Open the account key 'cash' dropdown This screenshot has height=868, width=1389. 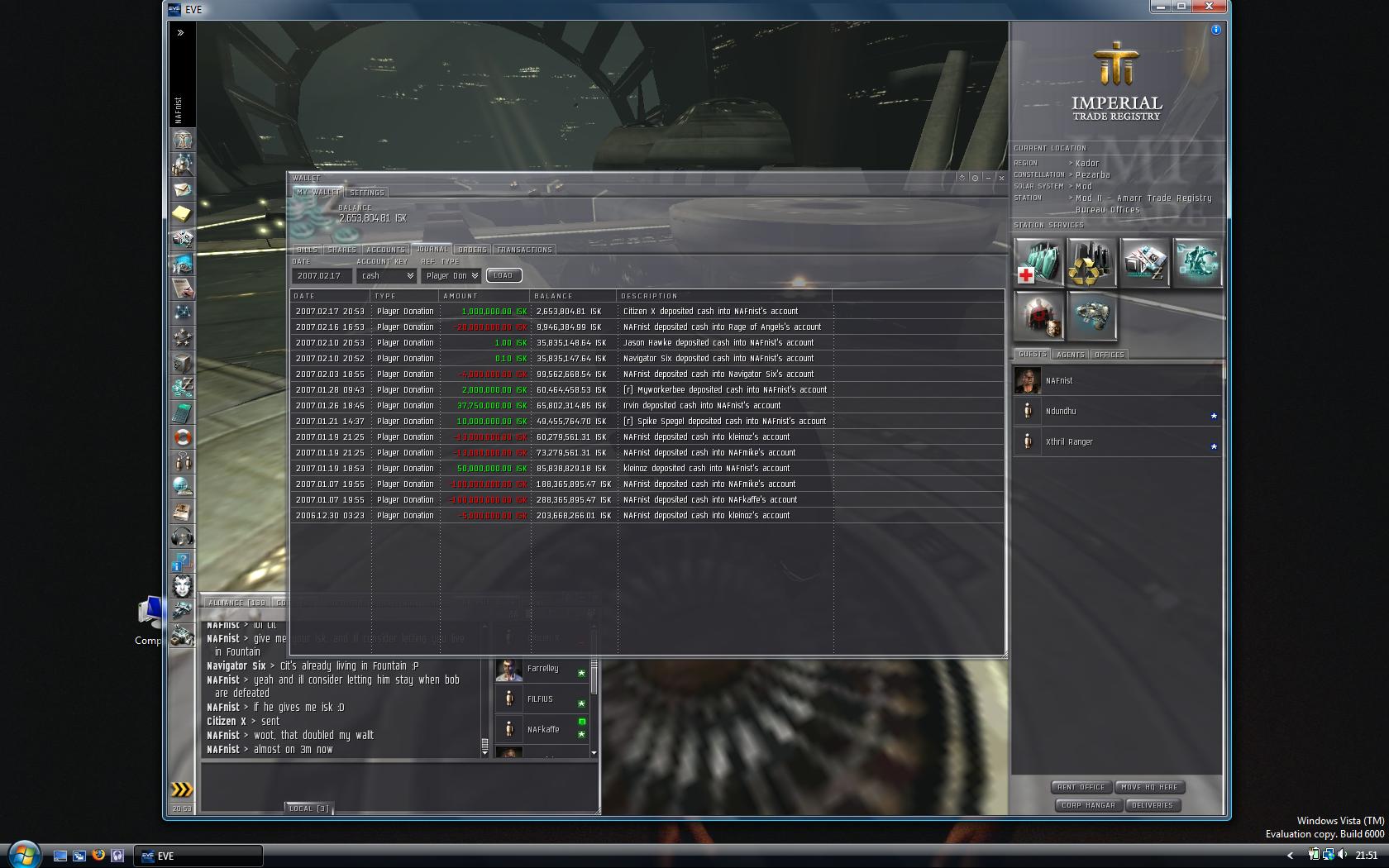386,276
